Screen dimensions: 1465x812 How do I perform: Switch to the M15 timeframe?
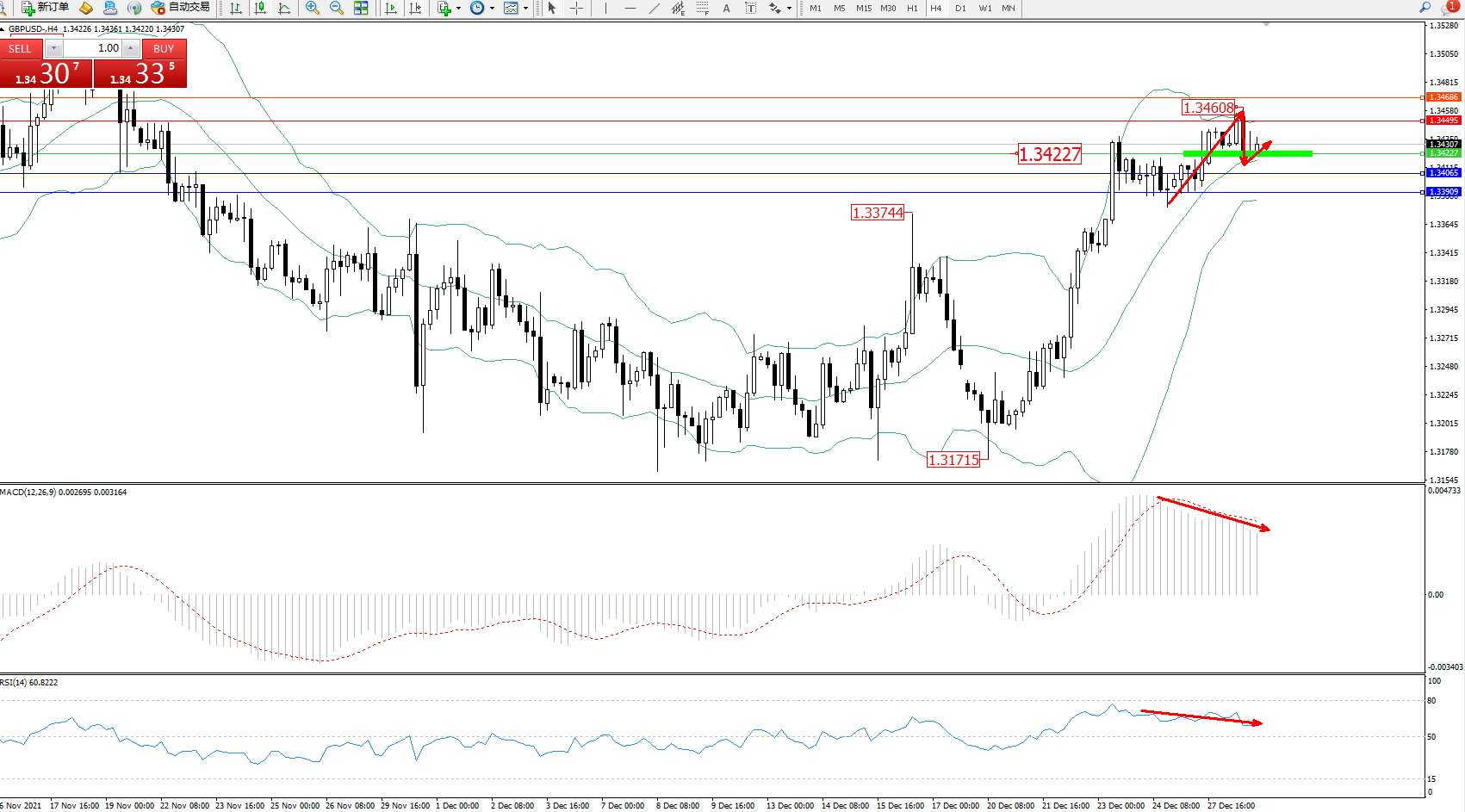pyautogui.click(x=863, y=8)
